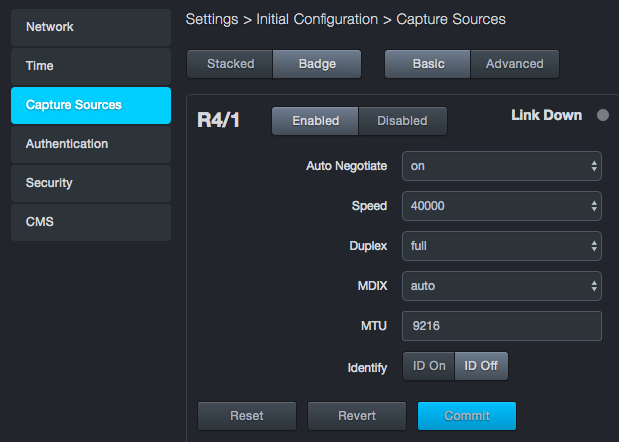Select the Basic configuration mode
Viewport: 619px width, 442px height.
(428, 64)
